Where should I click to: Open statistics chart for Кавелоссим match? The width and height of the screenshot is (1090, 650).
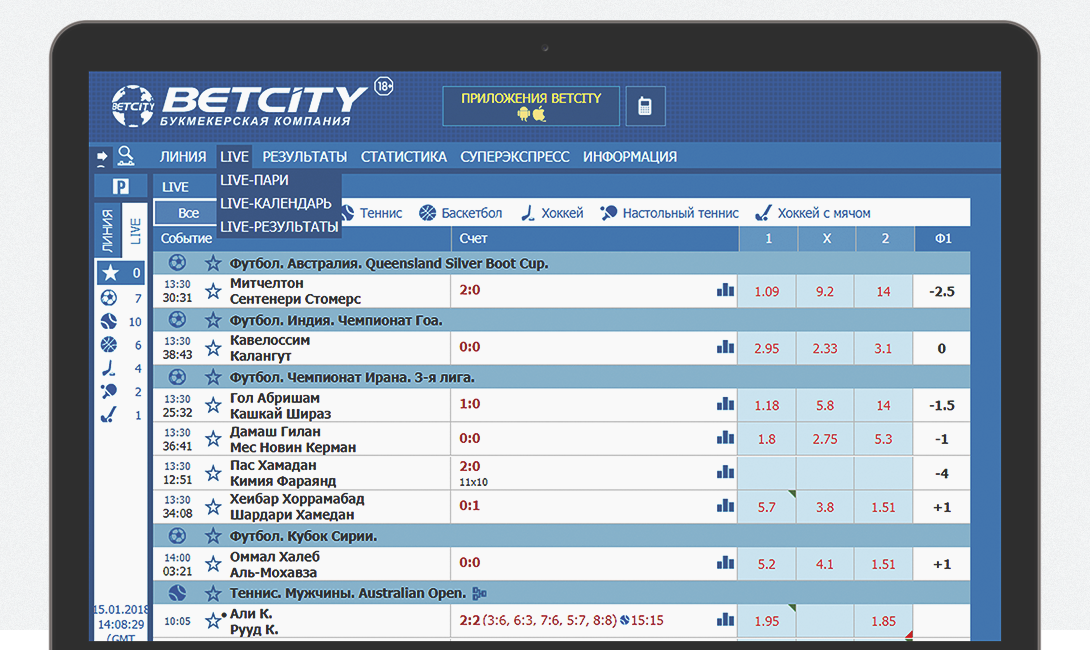tap(725, 347)
